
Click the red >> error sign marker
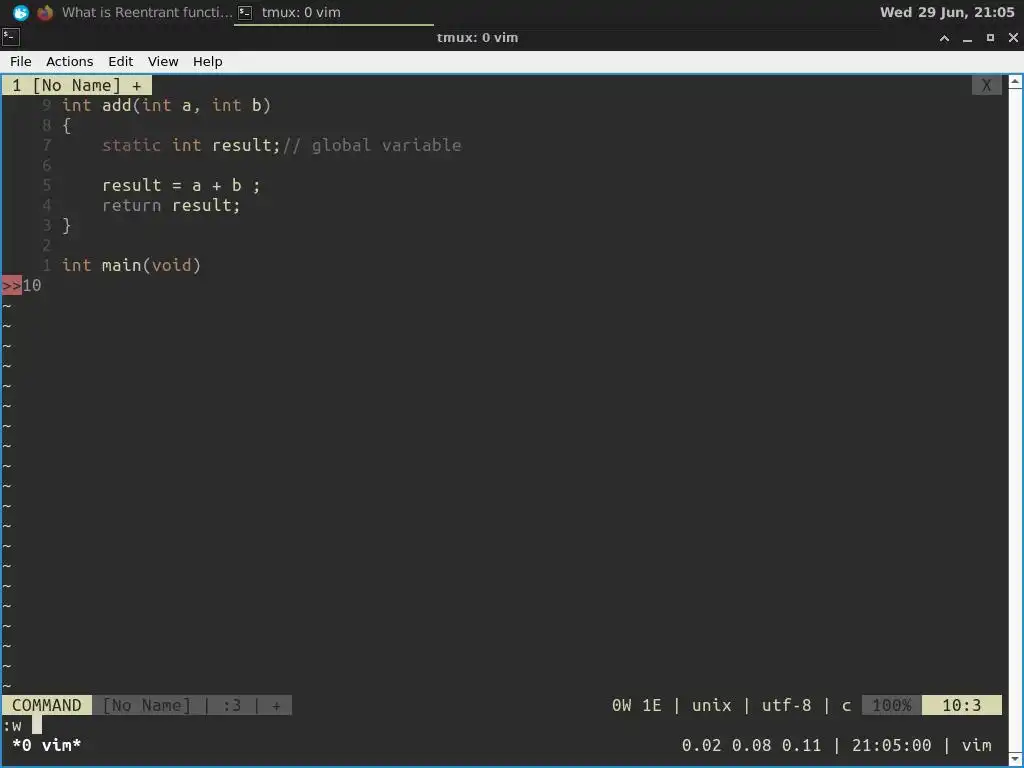pos(12,285)
